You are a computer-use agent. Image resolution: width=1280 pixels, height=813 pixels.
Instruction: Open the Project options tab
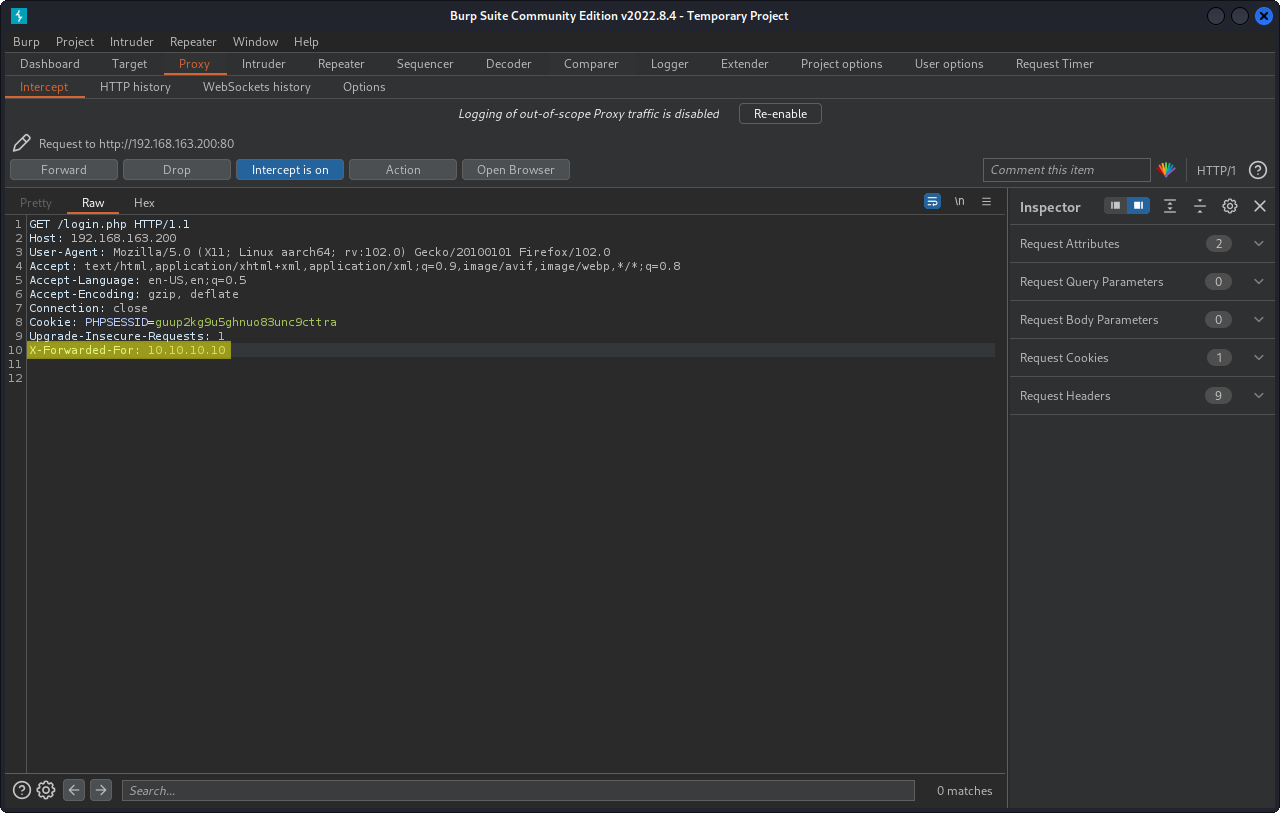842,64
